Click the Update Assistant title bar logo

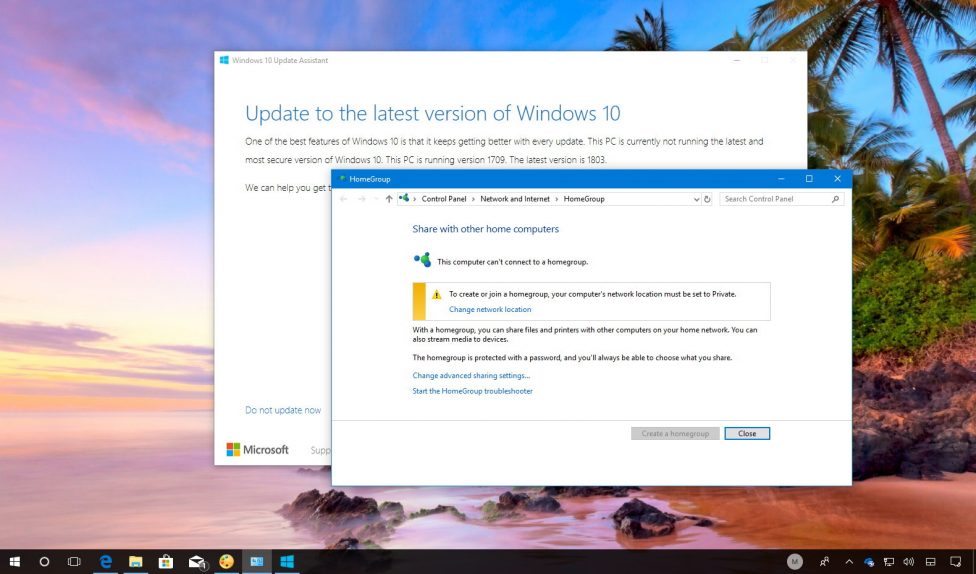[224, 60]
